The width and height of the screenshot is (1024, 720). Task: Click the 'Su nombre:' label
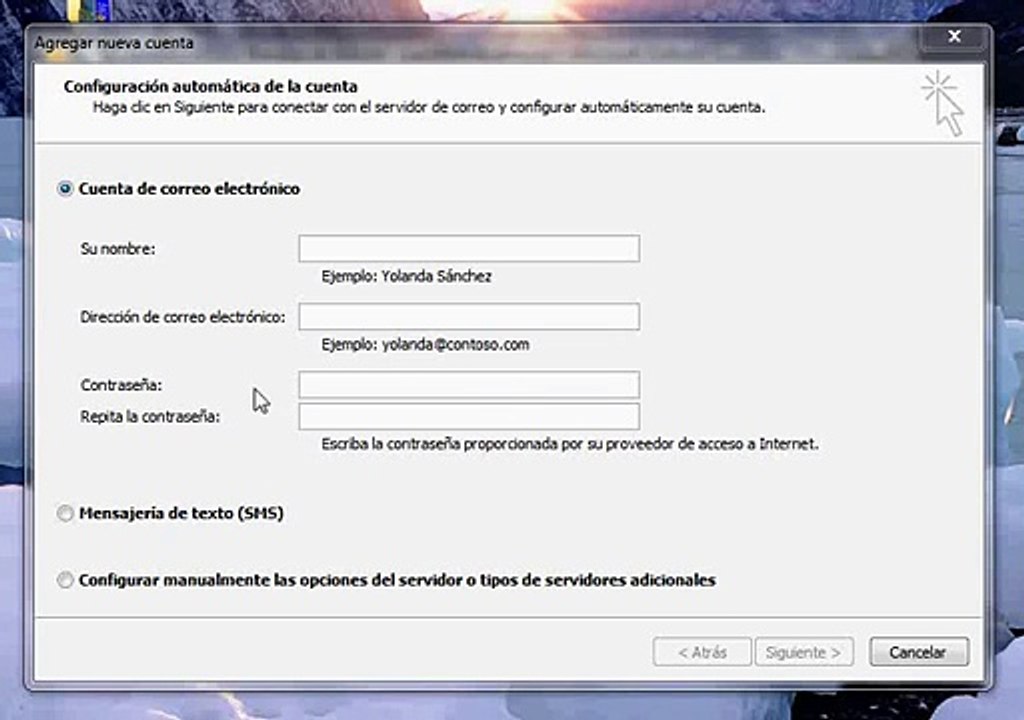point(118,249)
